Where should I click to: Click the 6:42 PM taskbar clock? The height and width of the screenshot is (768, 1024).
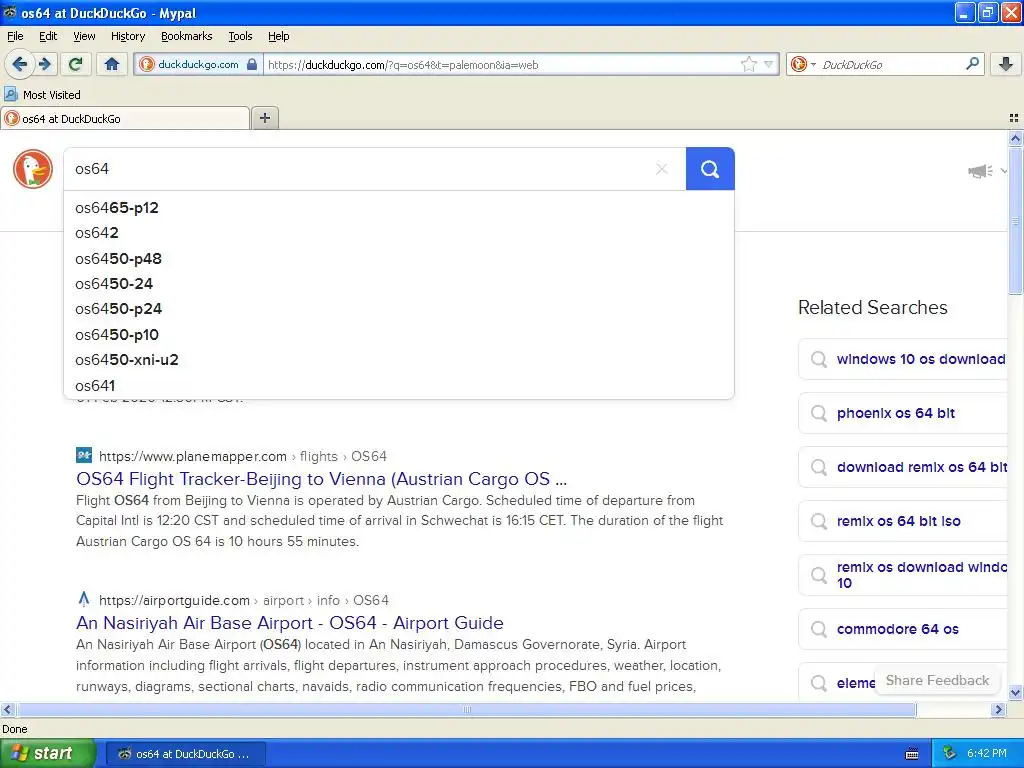point(987,754)
